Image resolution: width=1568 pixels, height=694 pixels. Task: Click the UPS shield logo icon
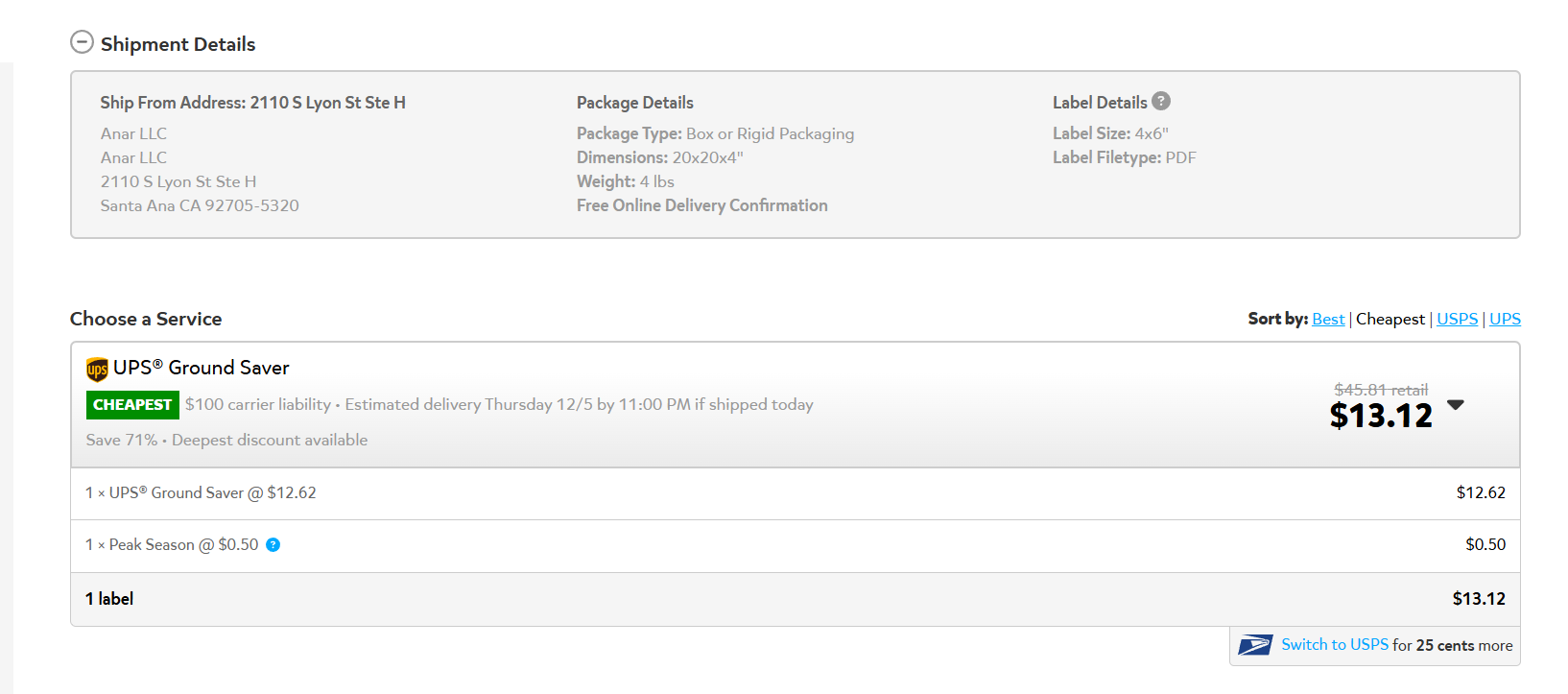click(x=97, y=370)
